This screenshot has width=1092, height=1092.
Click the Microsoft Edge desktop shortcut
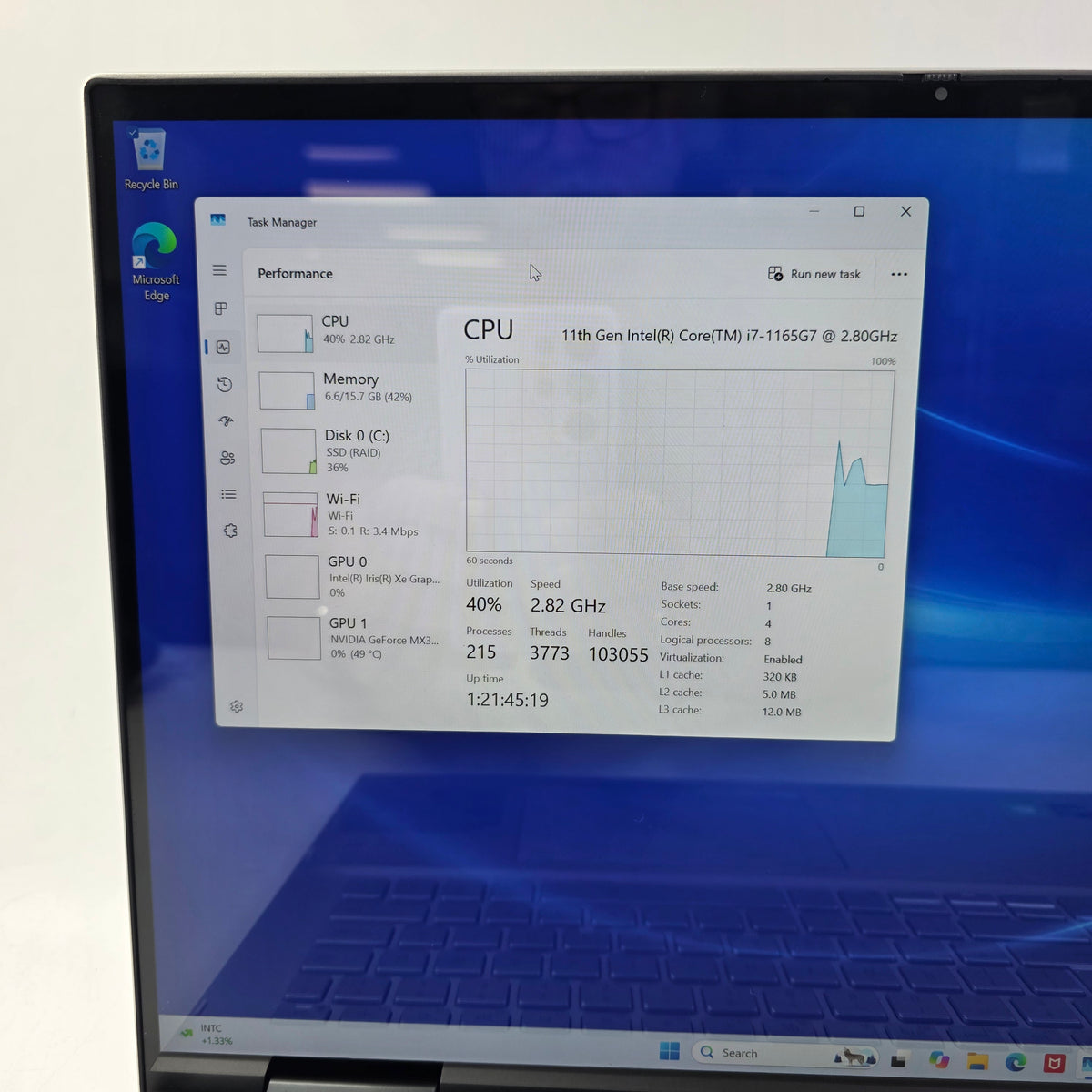pyautogui.click(x=155, y=262)
